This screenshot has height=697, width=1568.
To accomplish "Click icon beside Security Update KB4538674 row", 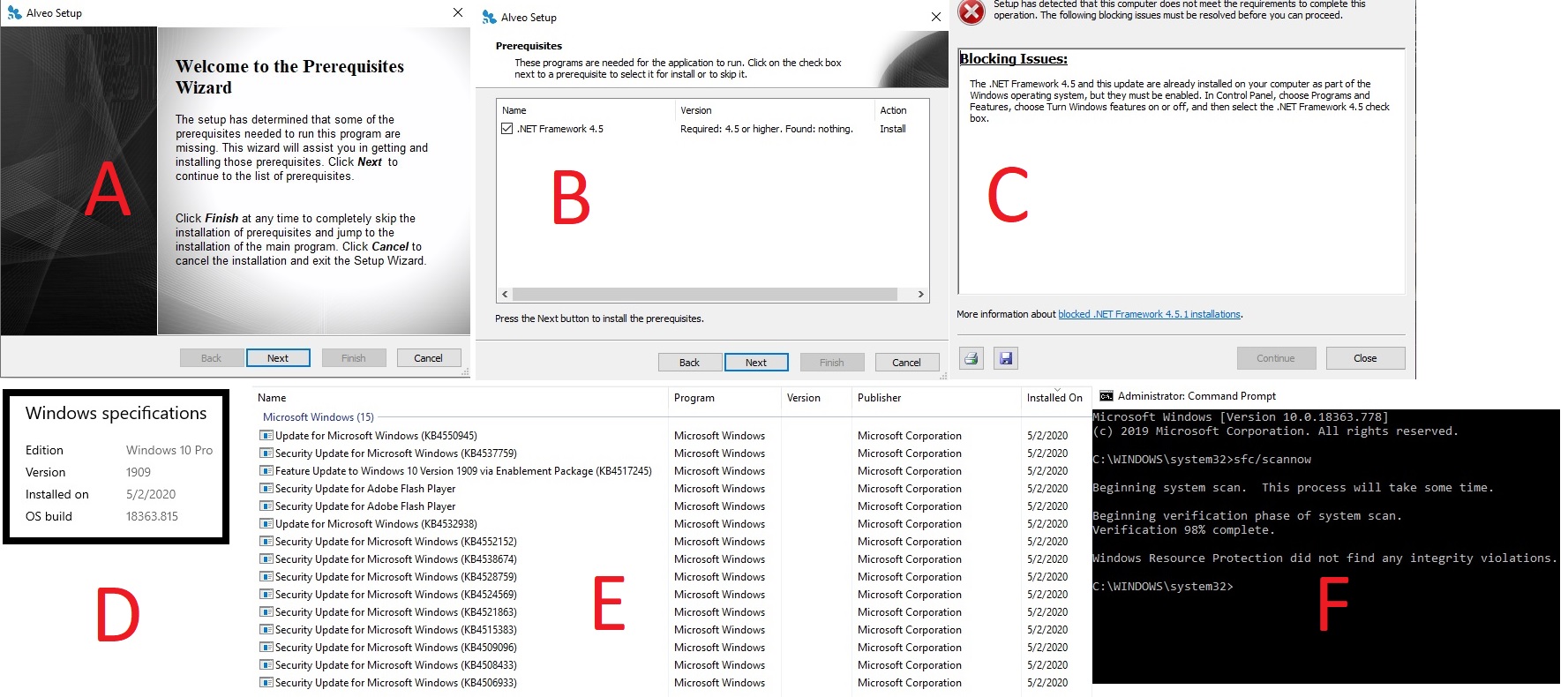I will point(266,559).
